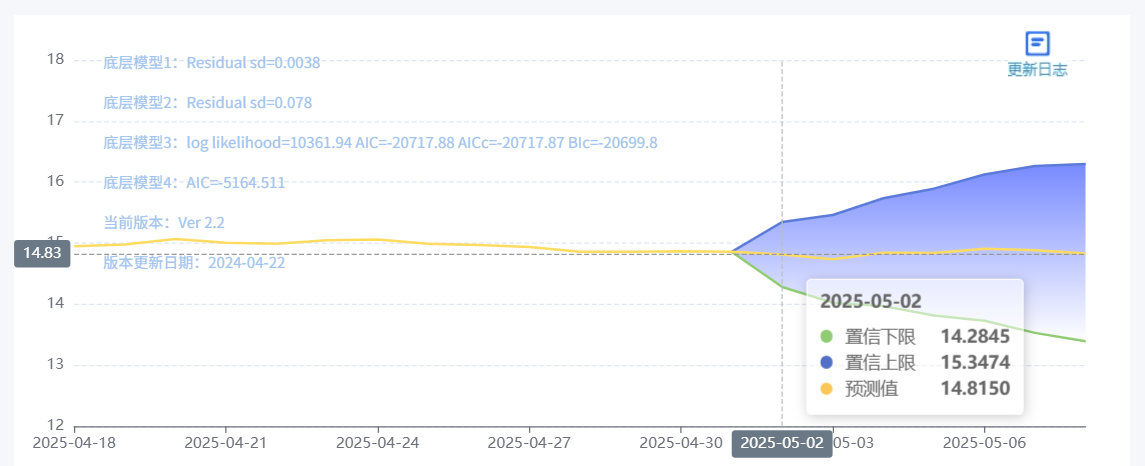Click the 14.83 y-axis pointer label
The height and width of the screenshot is (466, 1145).
coord(42,253)
